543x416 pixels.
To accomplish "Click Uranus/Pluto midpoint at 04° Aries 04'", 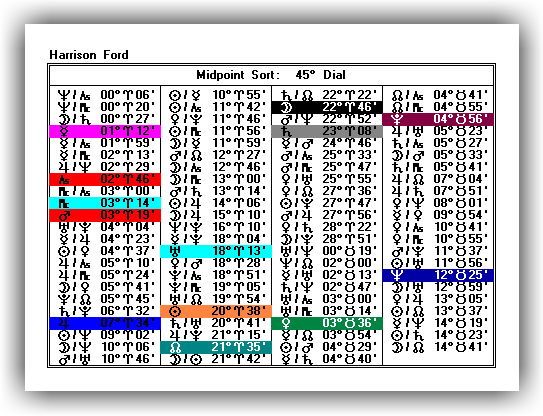I will [x=105, y=227].
